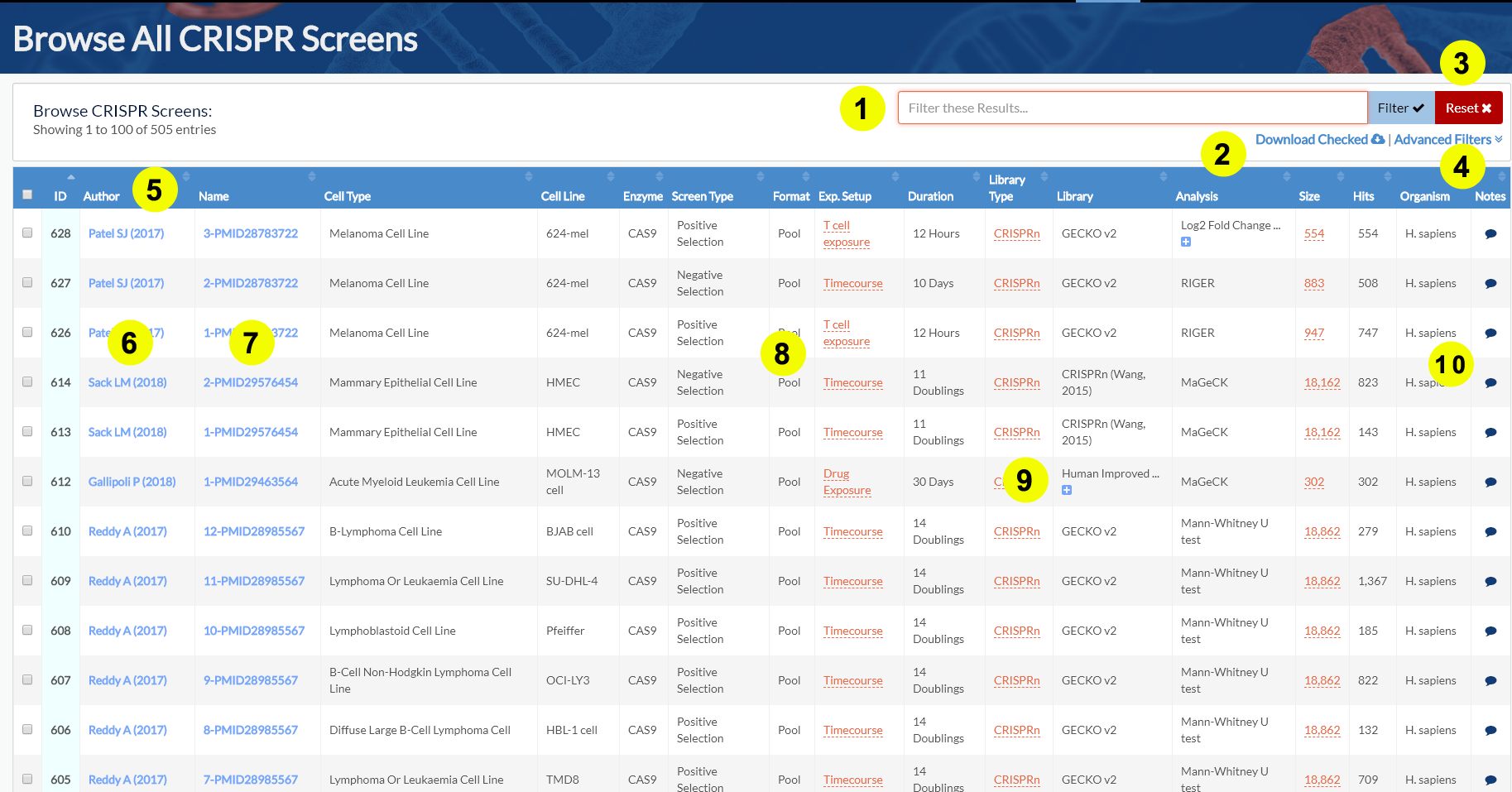Open the Gallipoli P (2018) author link
Screen dimensions: 1512x792
[x=132, y=482]
